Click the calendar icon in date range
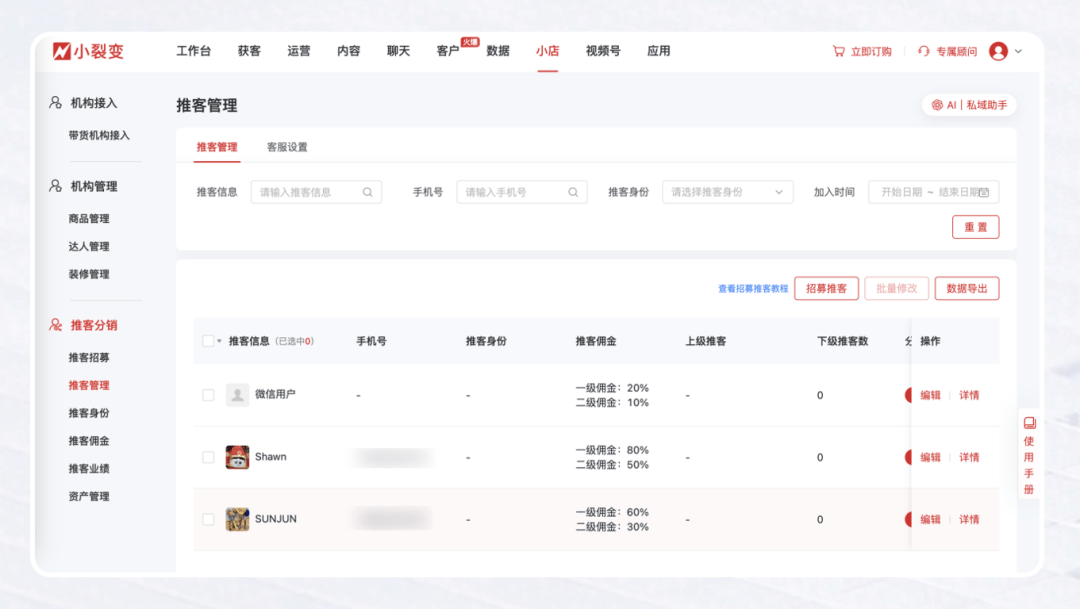Screen dimensions: 1080x609 pos(984,192)
